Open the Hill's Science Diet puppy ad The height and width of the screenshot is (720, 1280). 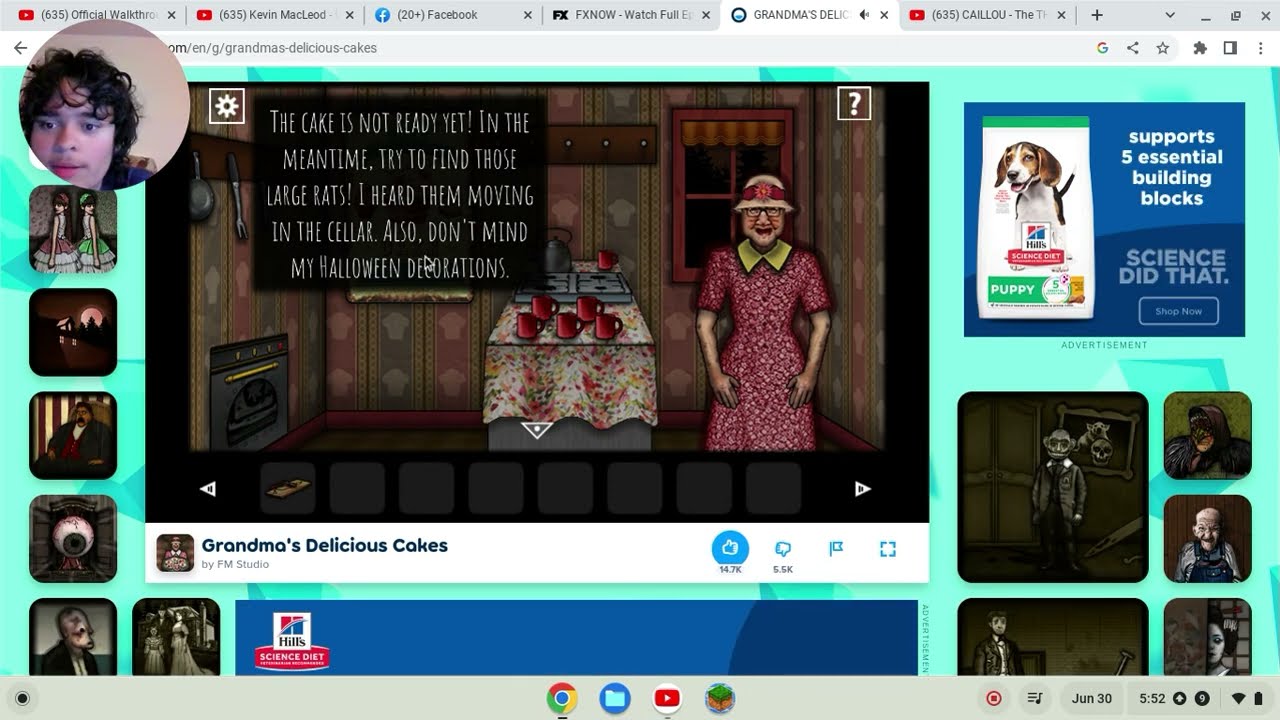click(x=1104, y=219)
